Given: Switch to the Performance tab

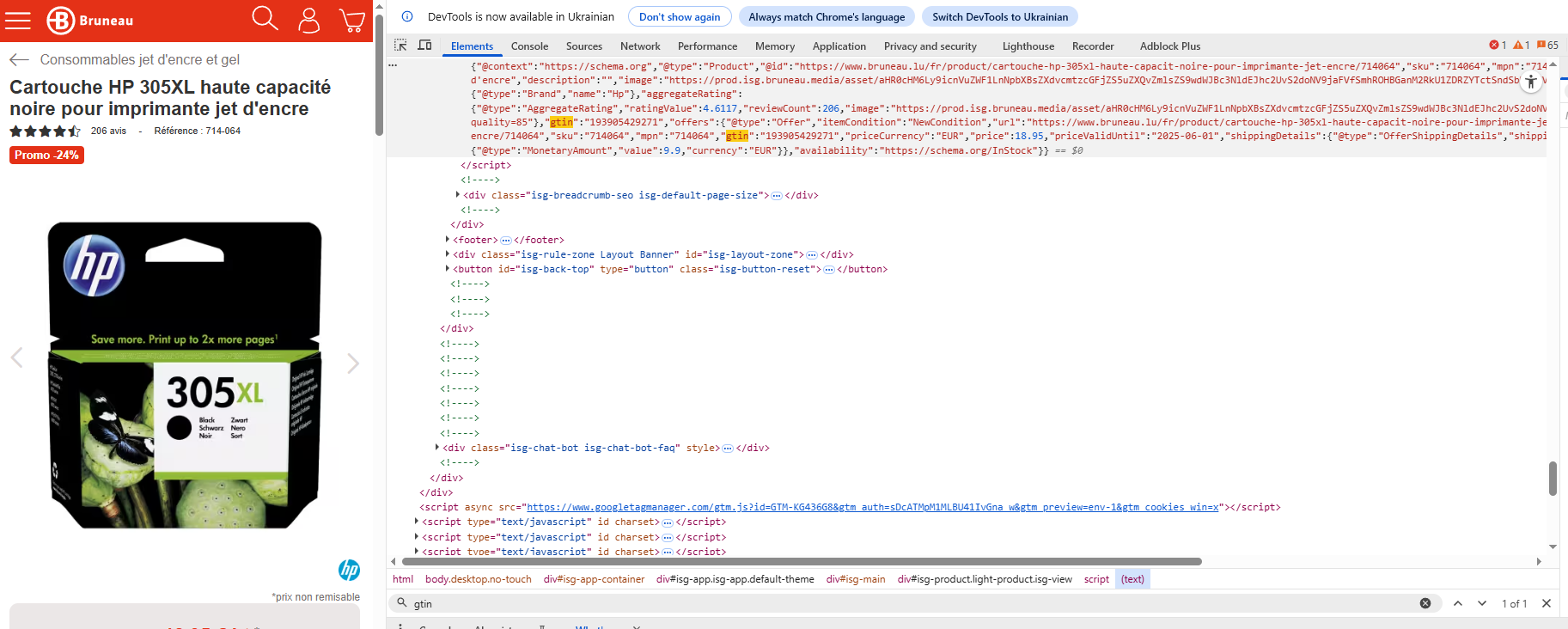Looking at the screenshot, I should point(707,46).
